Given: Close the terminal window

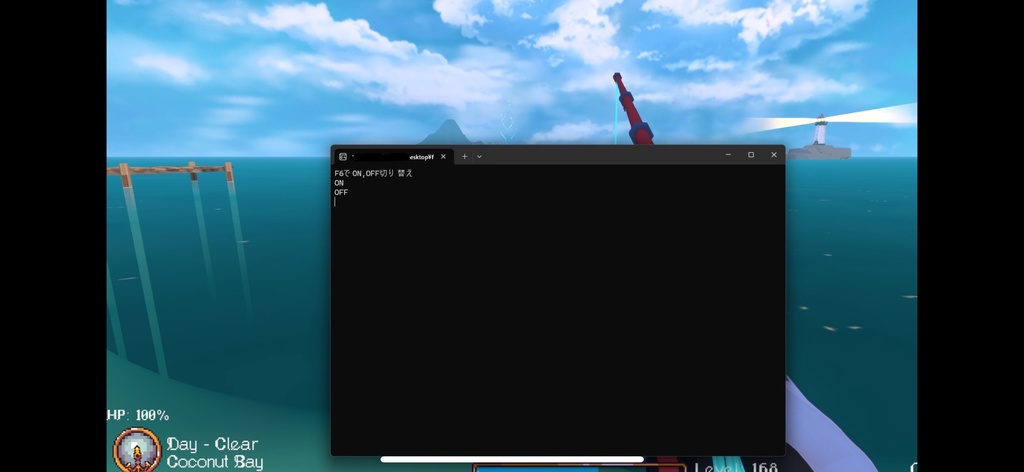Looking at the screenshot, I should click(774, 155).
